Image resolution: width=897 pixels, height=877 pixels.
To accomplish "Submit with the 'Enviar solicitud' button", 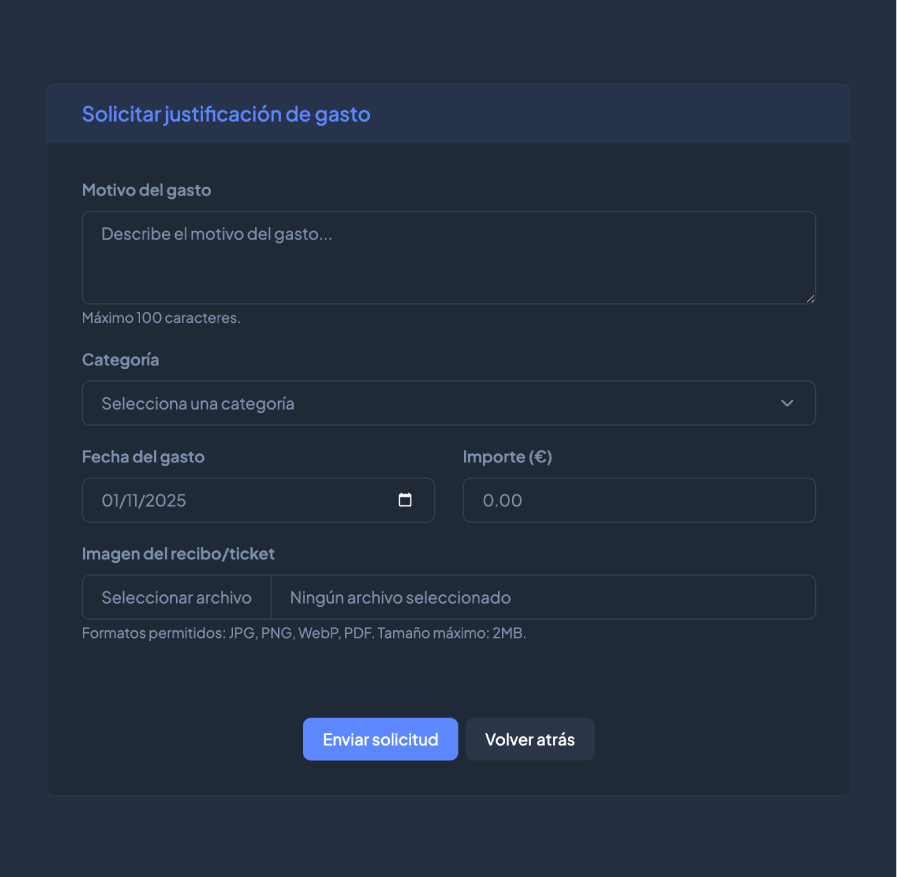I will pos(380,739).
